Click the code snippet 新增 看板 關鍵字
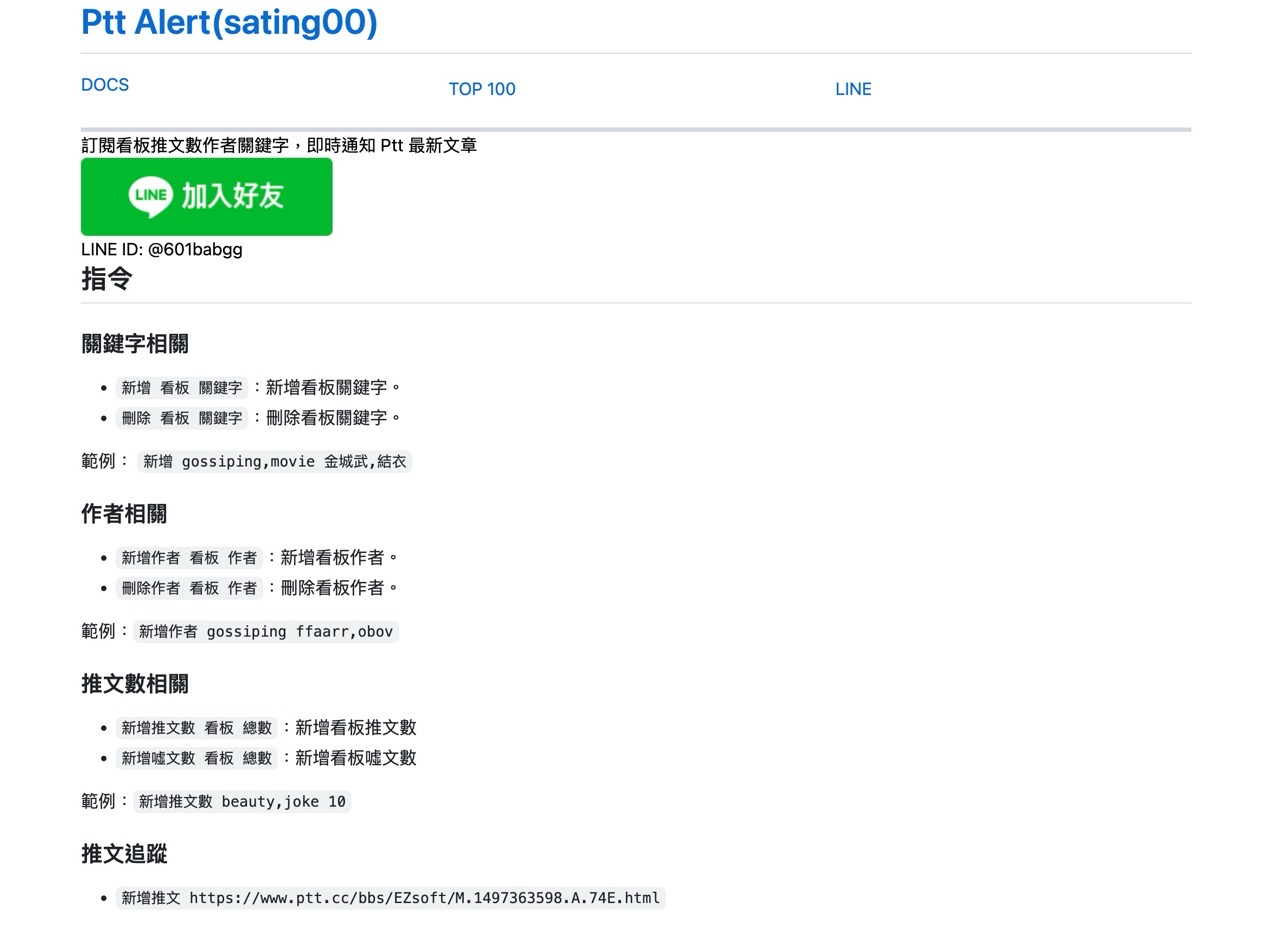1280x932 pixels. click(182, 388)
